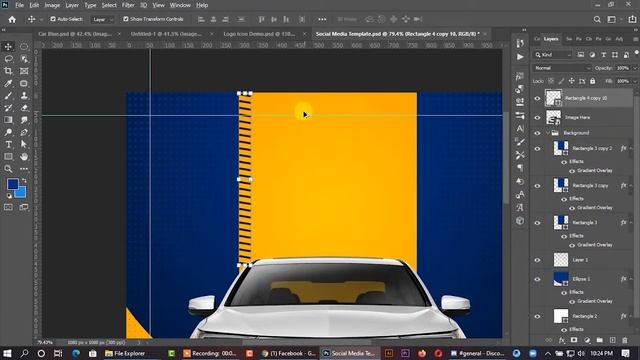The height and width of the screenshot is (360, 640).
Task: Open layer effects fx button at panel bottom
Action: (x=562, y=340)
